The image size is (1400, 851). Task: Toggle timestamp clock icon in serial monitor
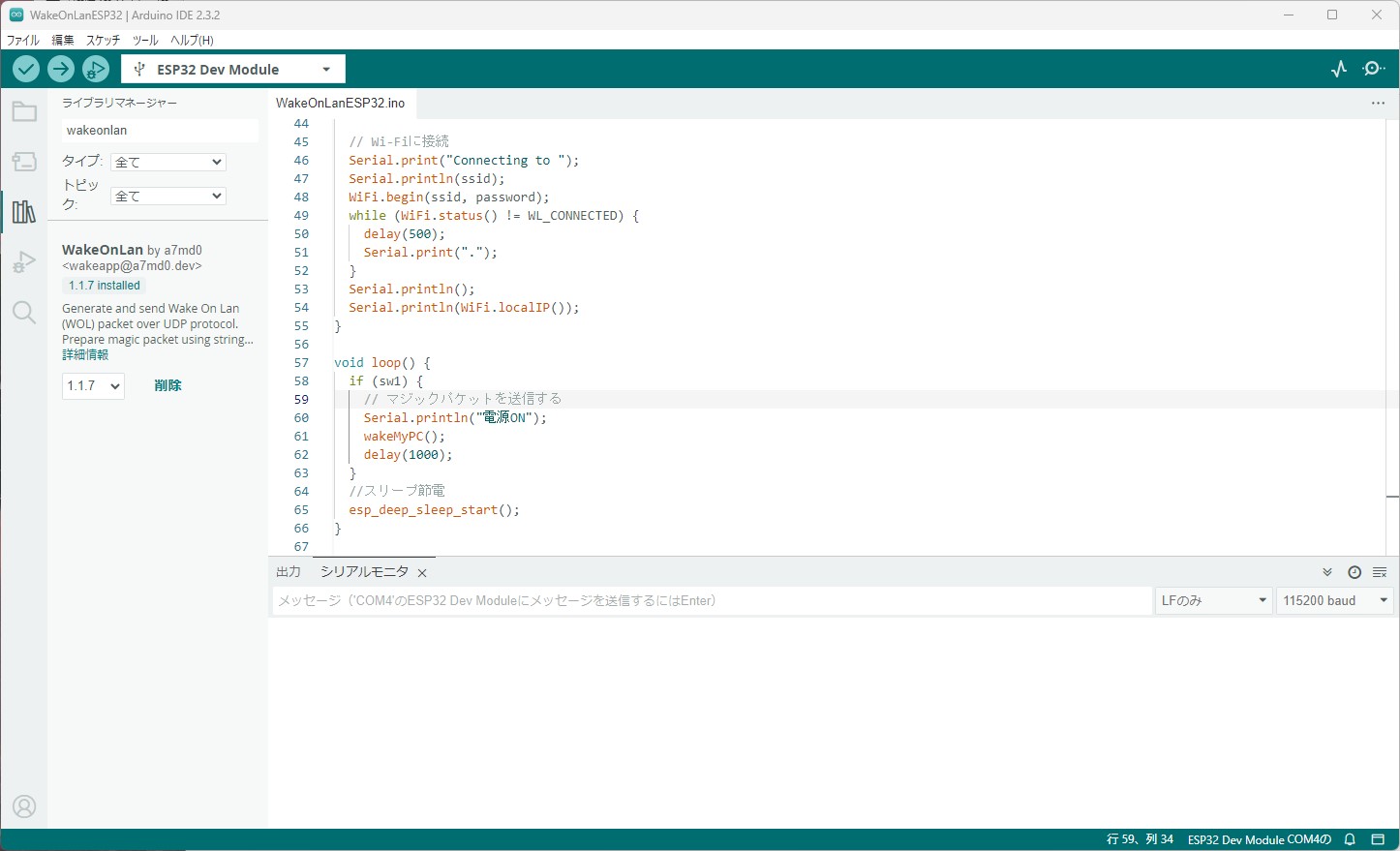(1354, 572)
